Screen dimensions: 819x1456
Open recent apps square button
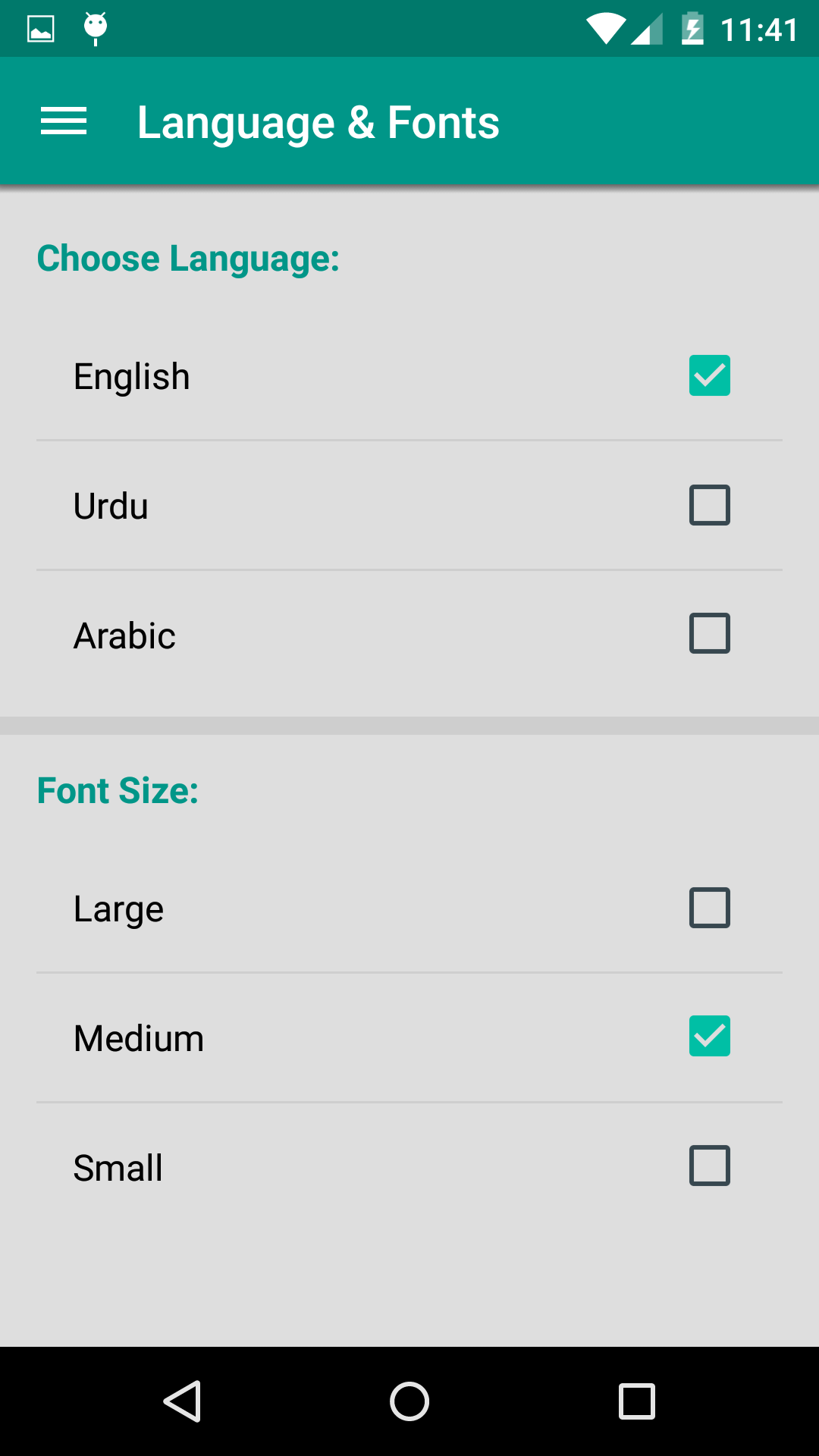636,1401
